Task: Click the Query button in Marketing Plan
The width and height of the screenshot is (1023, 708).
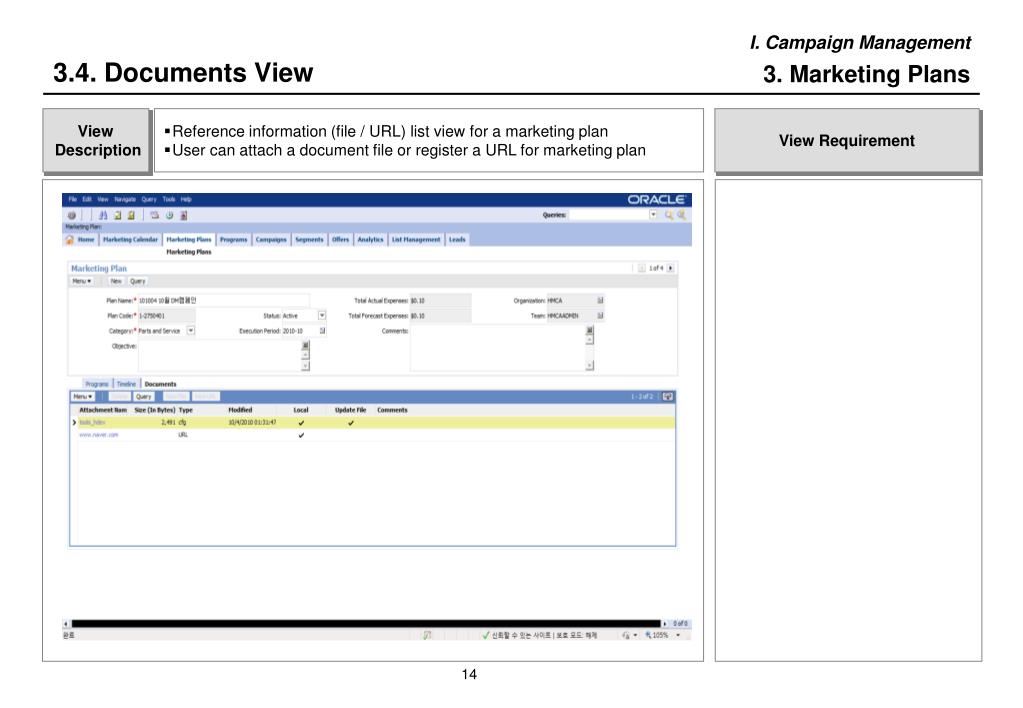Action: click(138, 281)
